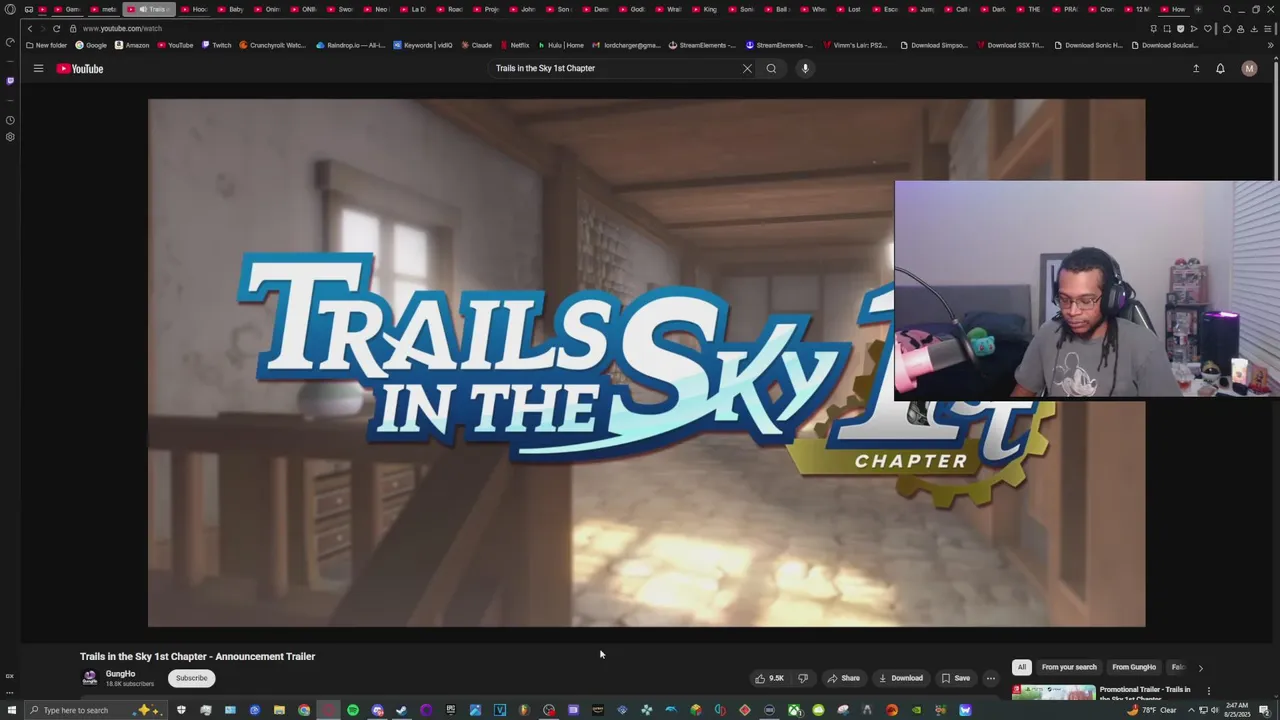1280x720 pixels.
Task: Open the account avatar menu
Action: coord(1249,68)
